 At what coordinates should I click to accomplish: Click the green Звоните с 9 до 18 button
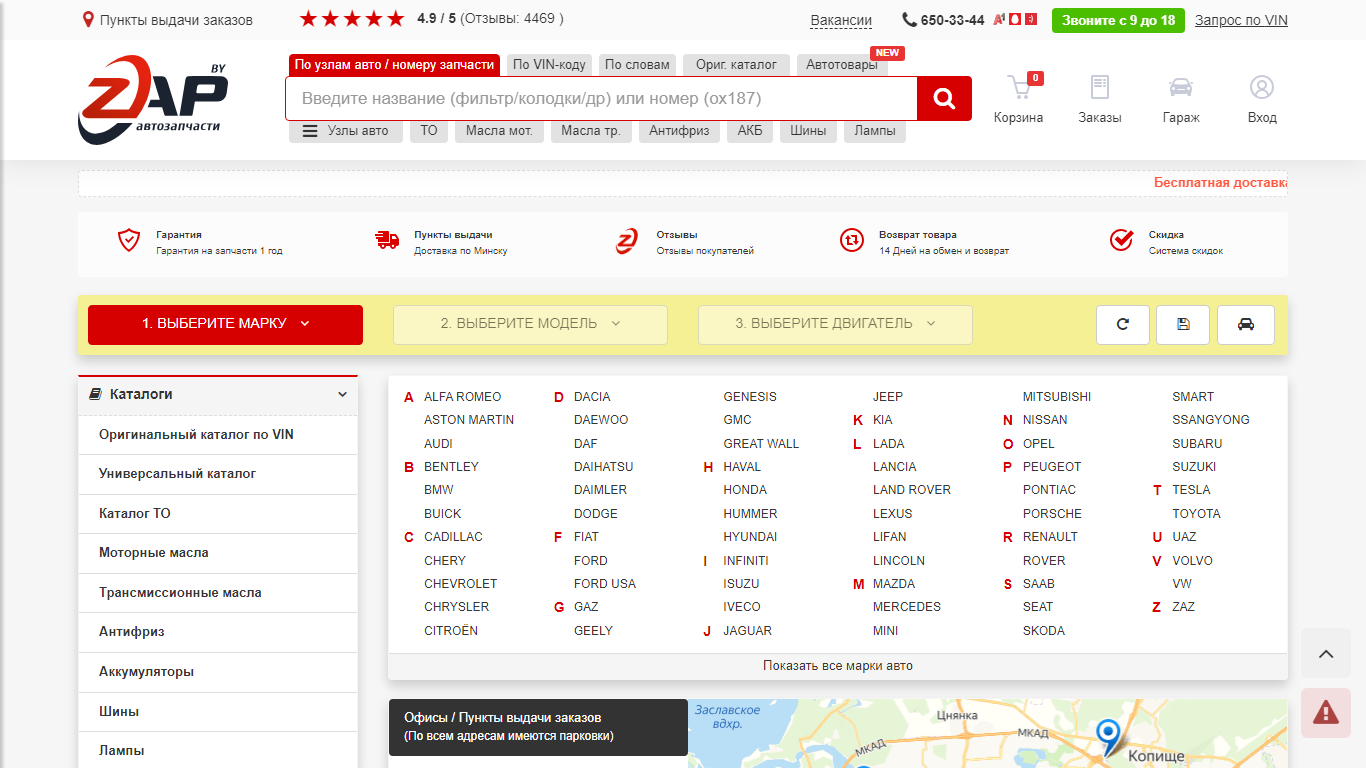coord(1118,20)
